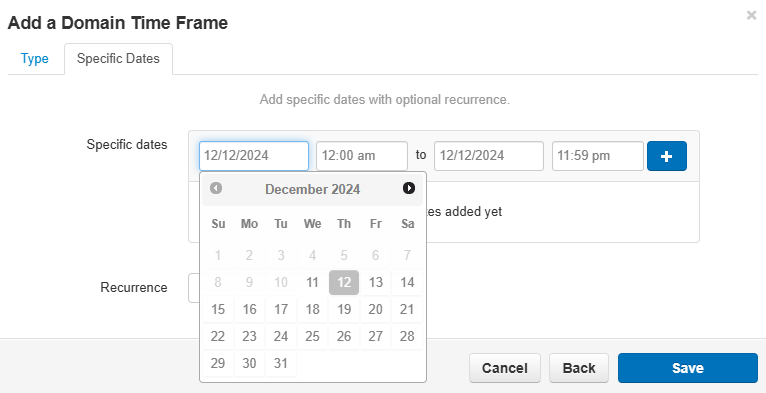Pick December 31 in the calendar
This screenshot has height=393, width=766.
pos(281,363)
